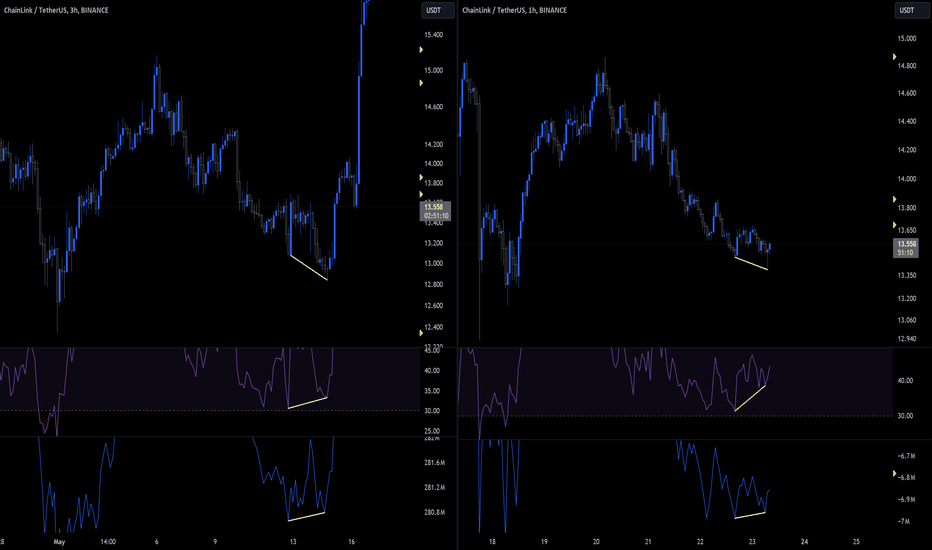This screenshot has width=932, height=550.
Task: Click the -7M scale label
Action: 903,521
